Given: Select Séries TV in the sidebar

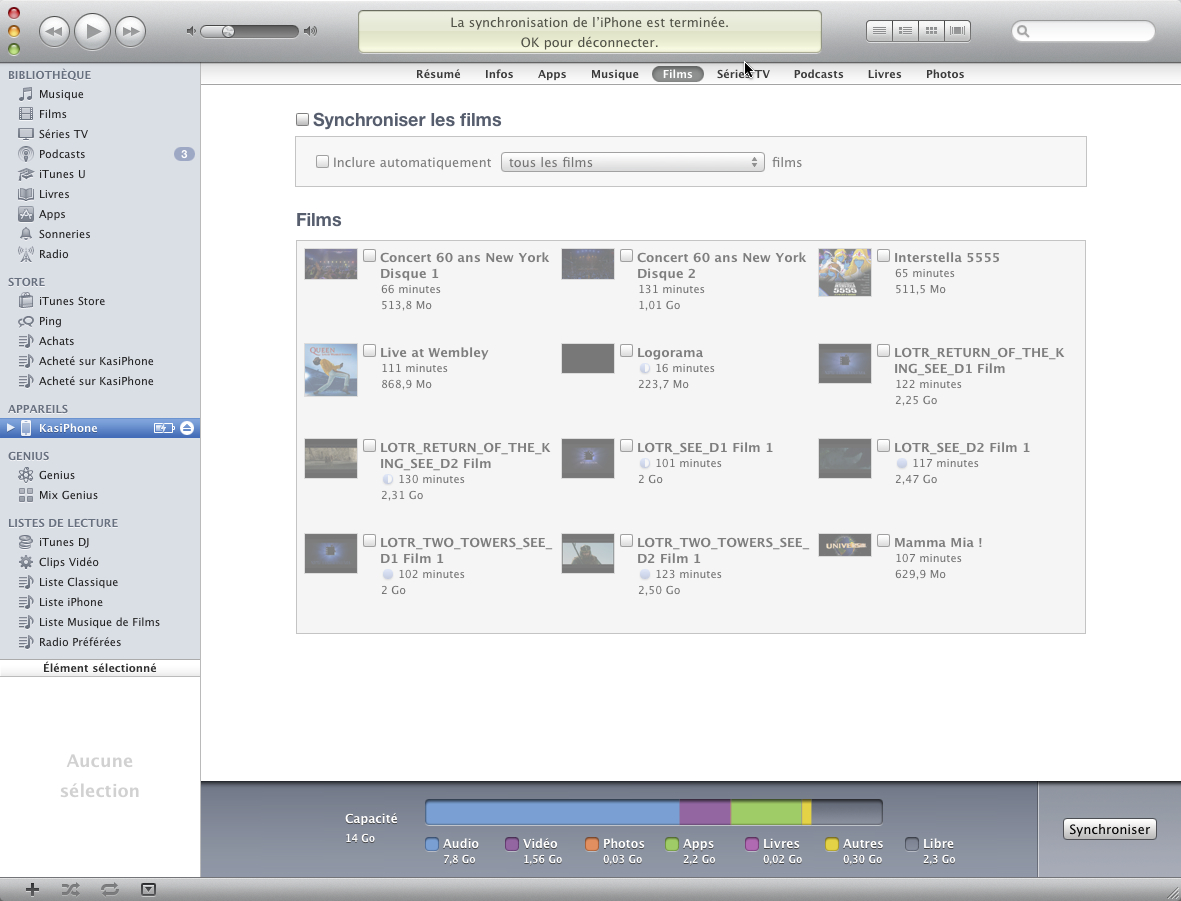Looking at the screenshot, I should click(x=63, y=134).
